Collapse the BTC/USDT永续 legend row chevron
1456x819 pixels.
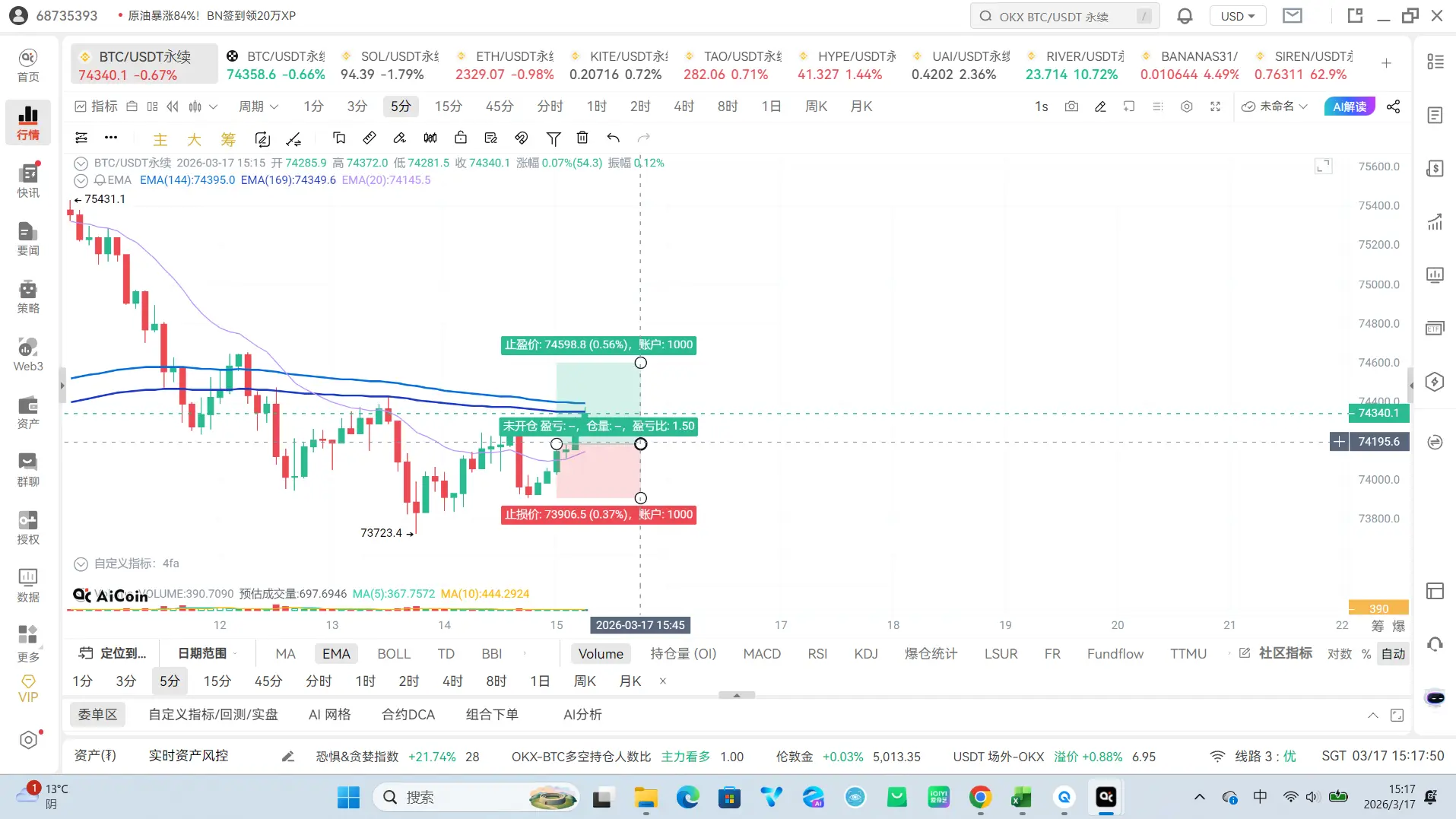[x=81, y=163]
